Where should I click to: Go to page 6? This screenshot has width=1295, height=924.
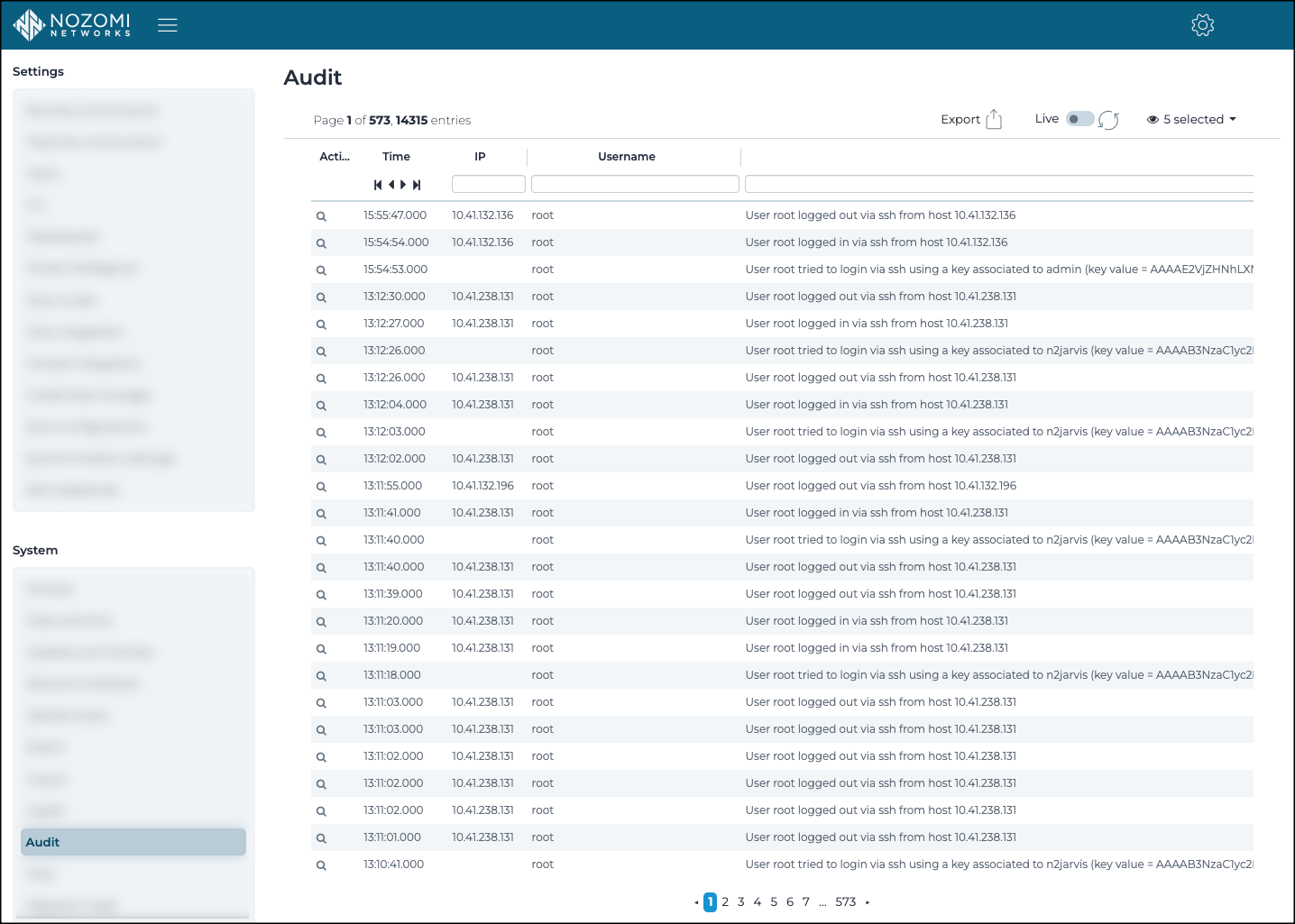(x=790, y=901)
